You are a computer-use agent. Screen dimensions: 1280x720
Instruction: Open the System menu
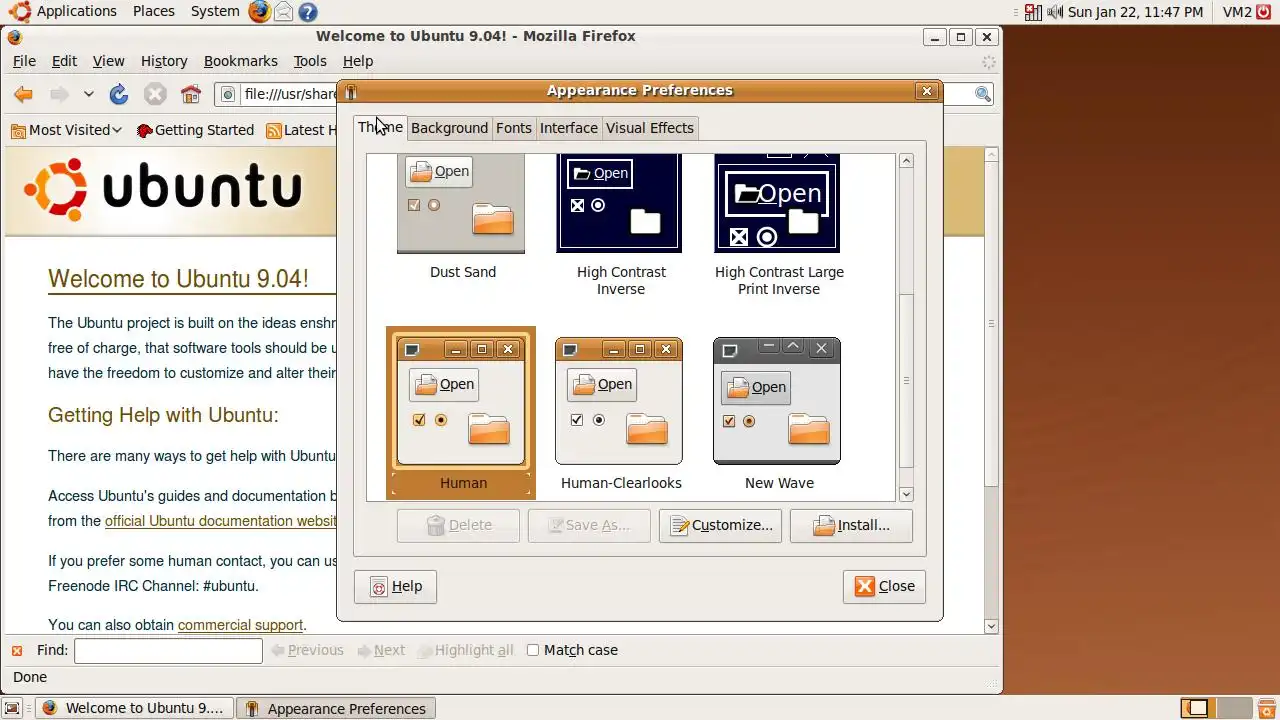(x=215, y=11)
